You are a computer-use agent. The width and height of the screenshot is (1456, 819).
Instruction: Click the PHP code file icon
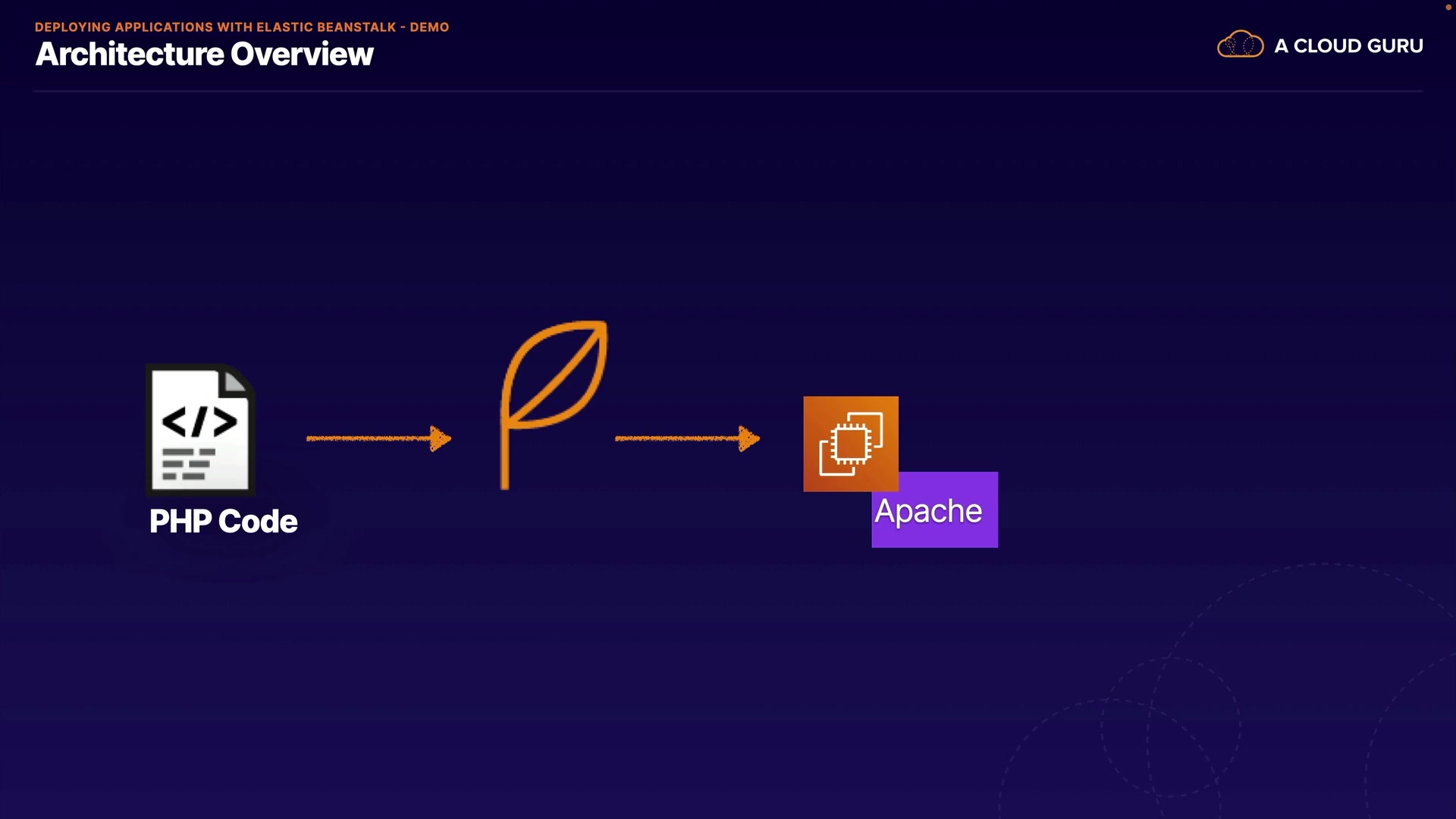click(x=199, y=428)
